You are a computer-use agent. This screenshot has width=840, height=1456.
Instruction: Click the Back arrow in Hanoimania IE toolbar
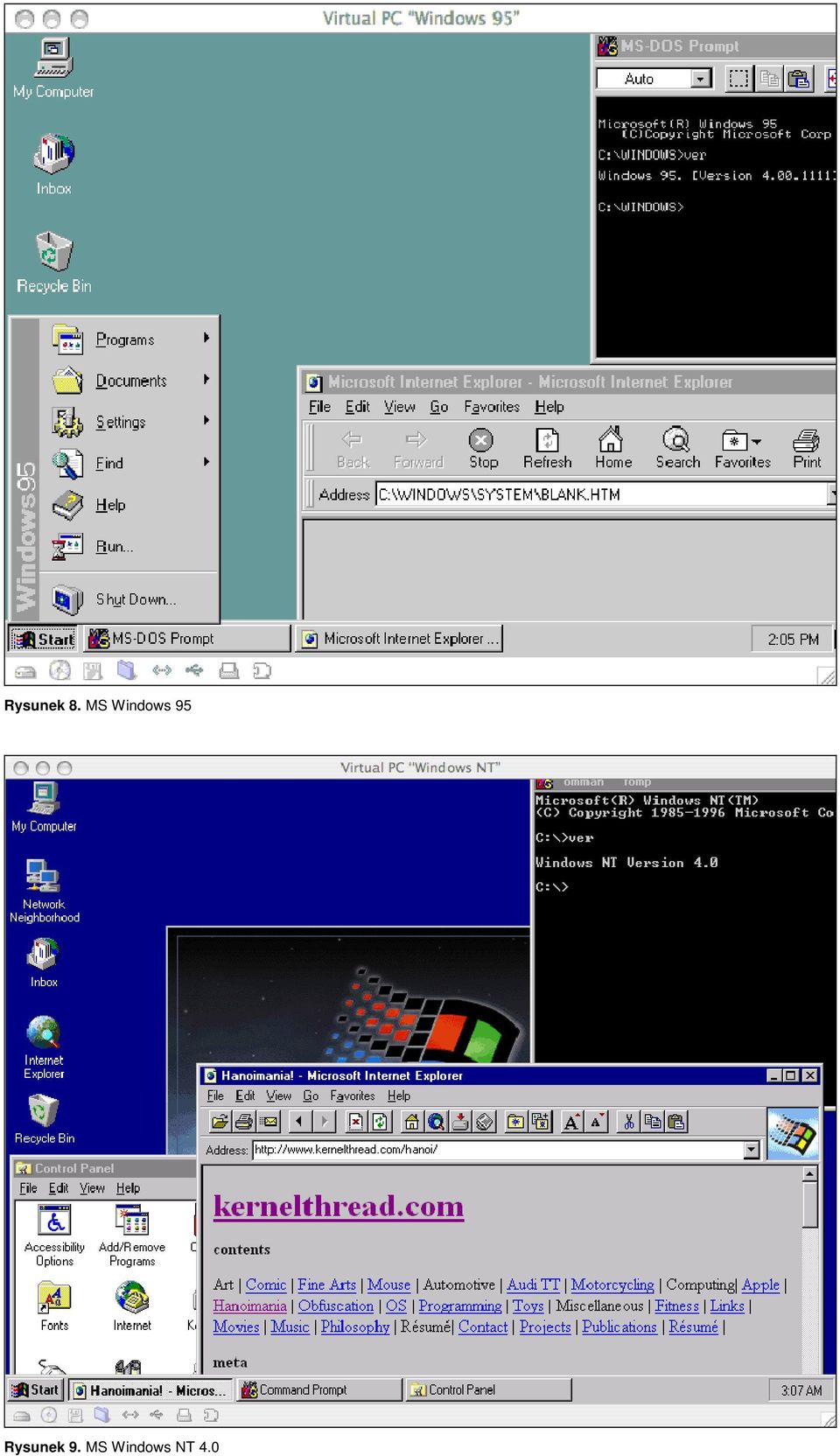click(x=301, y=1121)
